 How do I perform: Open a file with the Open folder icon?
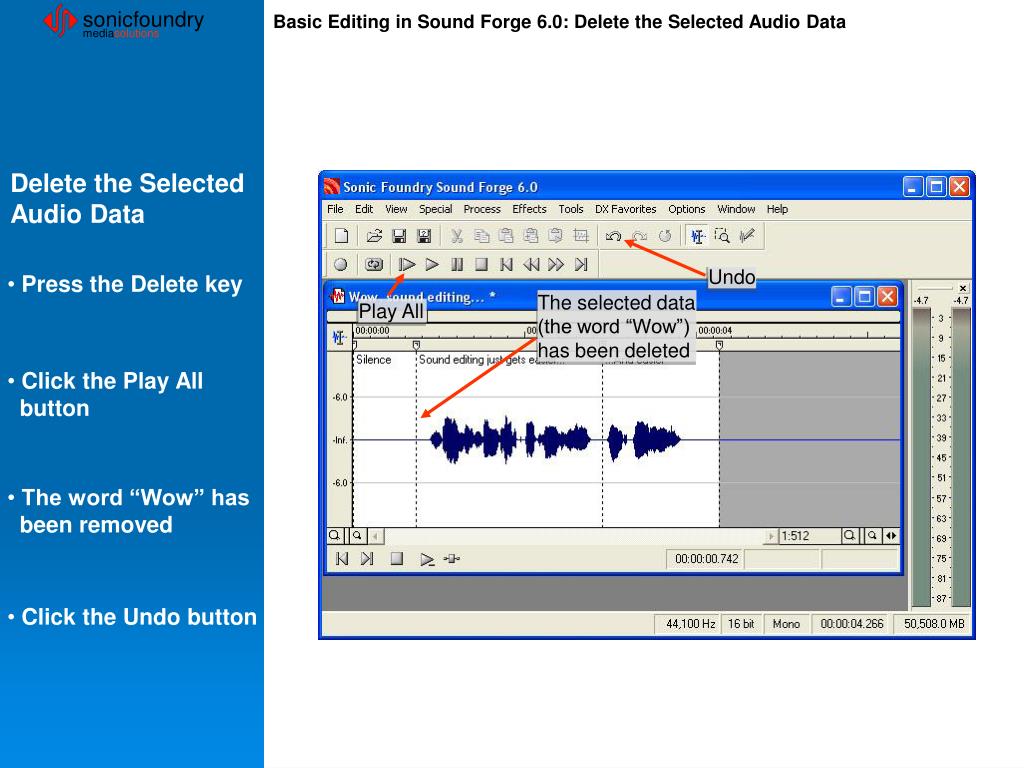(374, 237)
